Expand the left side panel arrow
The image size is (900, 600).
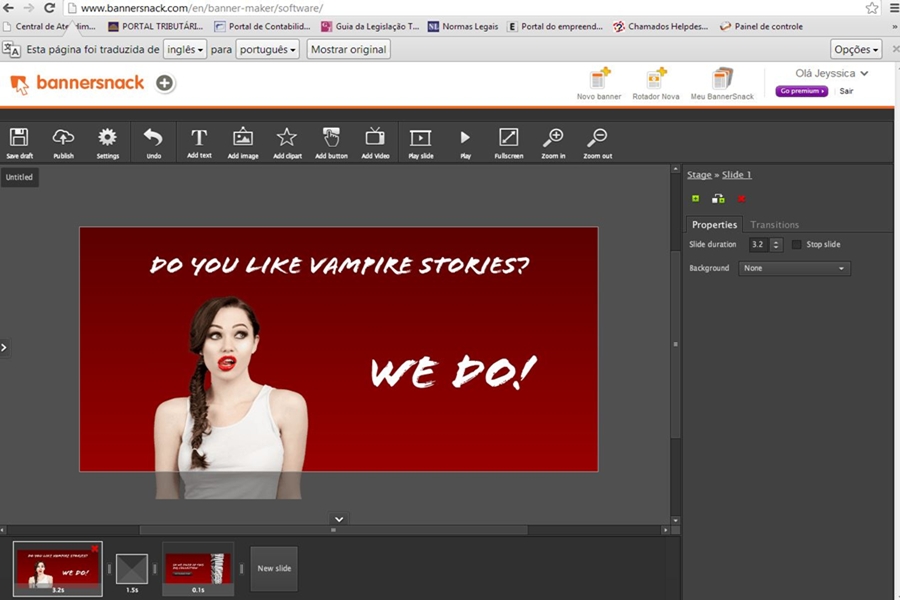[4, 347]
